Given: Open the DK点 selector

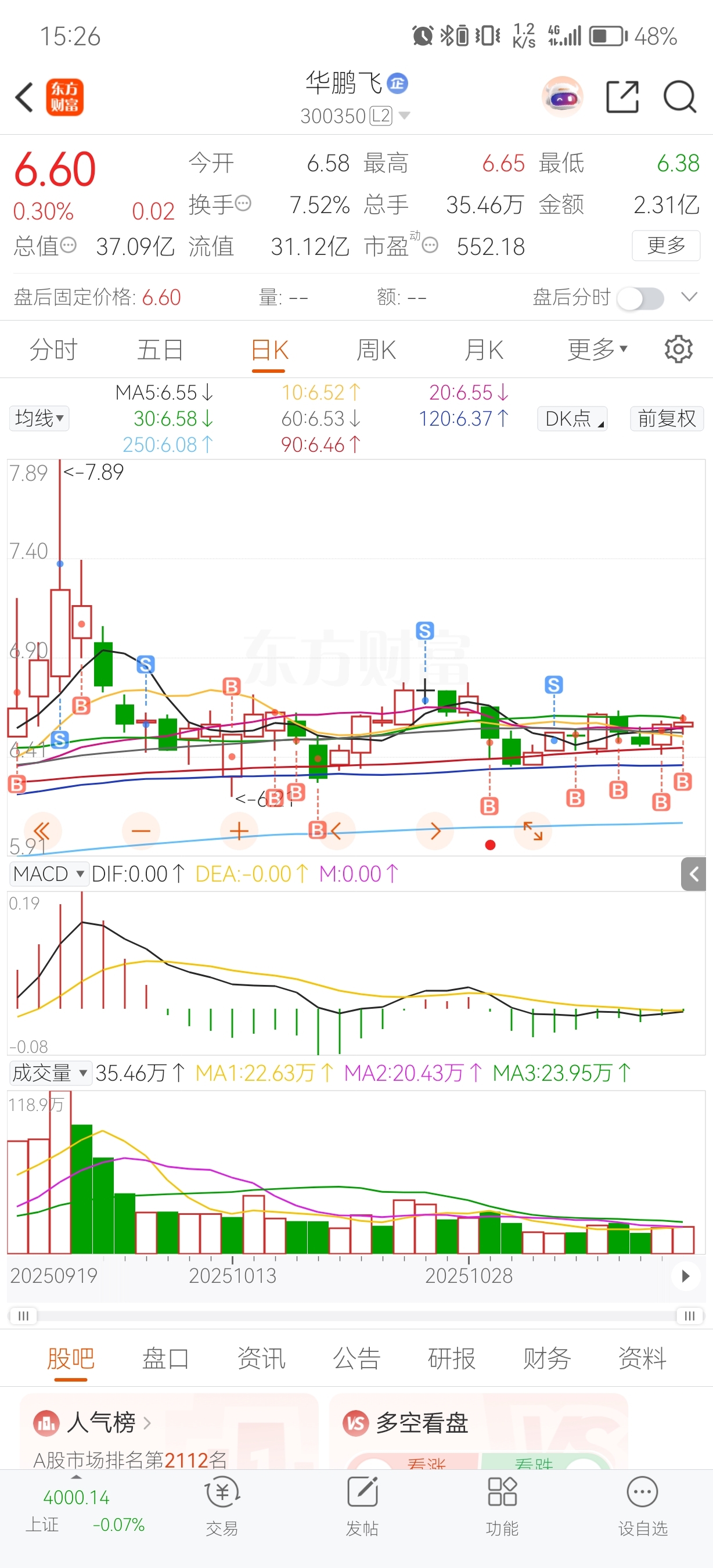Looking at the screenshot, I should click(x=572, y=419).
